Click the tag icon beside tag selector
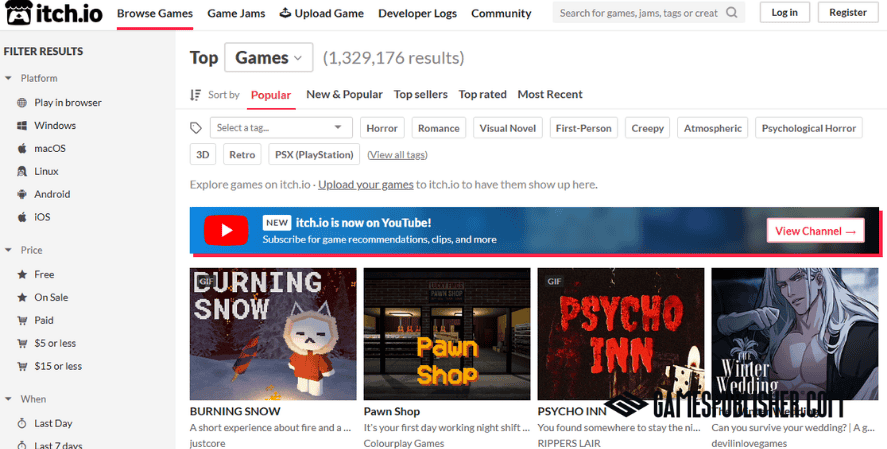 [196, 128]
